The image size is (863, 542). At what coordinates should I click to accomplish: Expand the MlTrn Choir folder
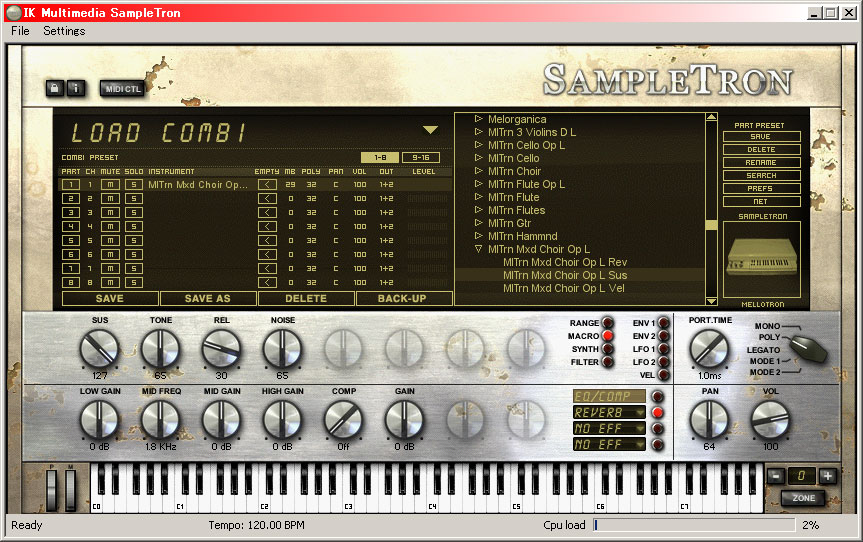coord(478,171)
